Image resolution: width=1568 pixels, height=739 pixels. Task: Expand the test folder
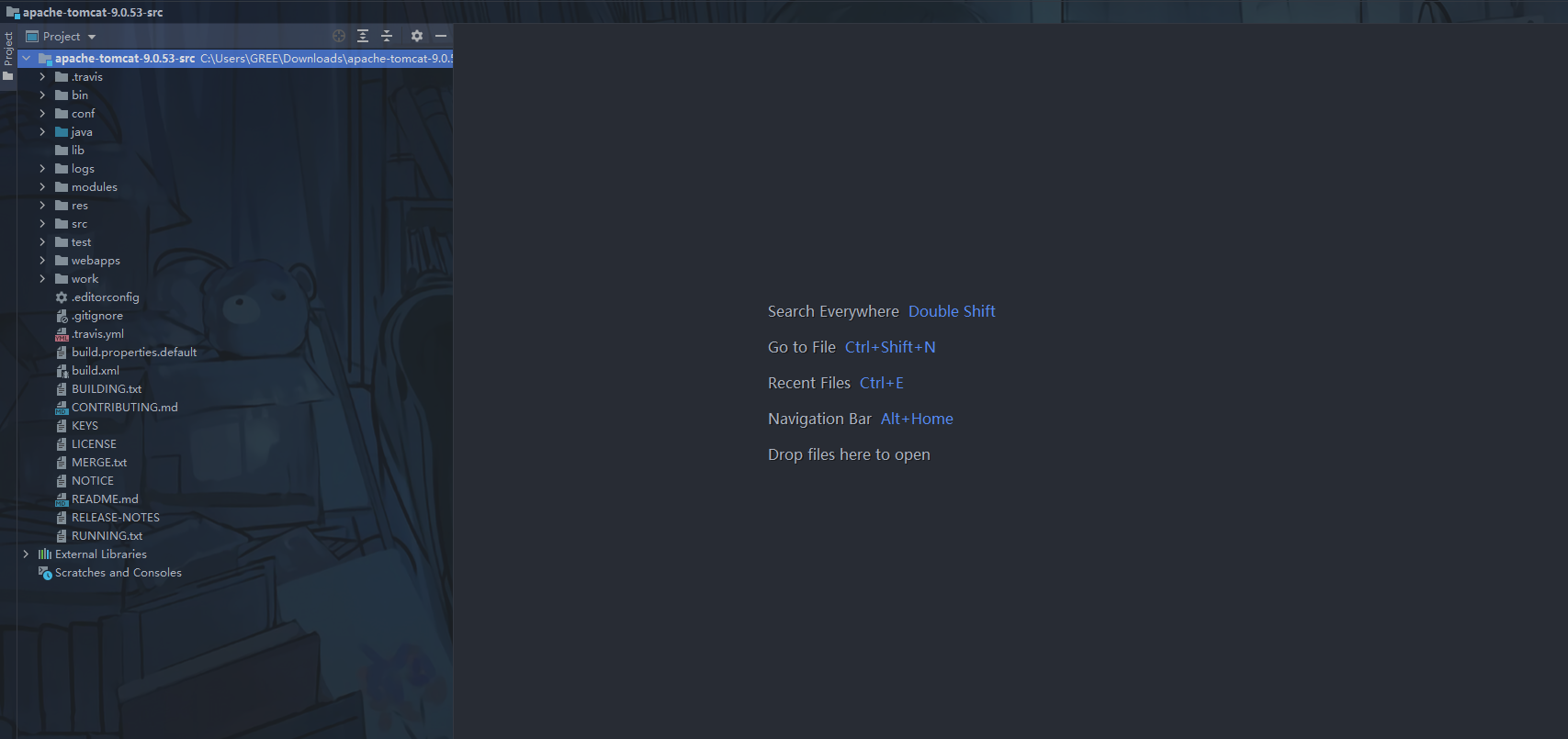[42, 242]
